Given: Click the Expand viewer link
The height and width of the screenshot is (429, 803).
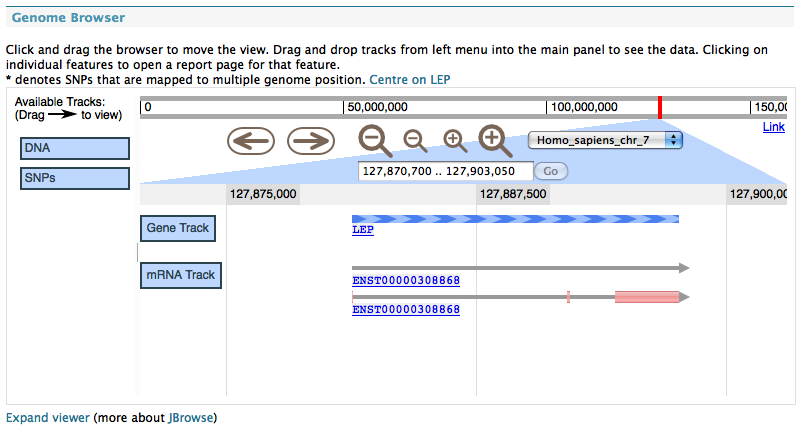Looking at the screenshot, I should 48,418.
